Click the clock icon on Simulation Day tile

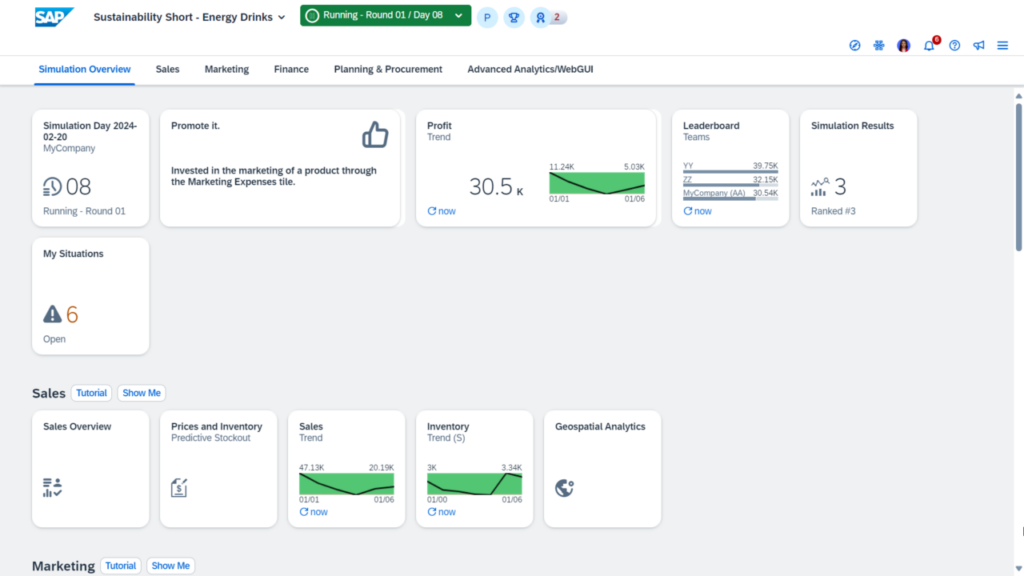[52, 187]
